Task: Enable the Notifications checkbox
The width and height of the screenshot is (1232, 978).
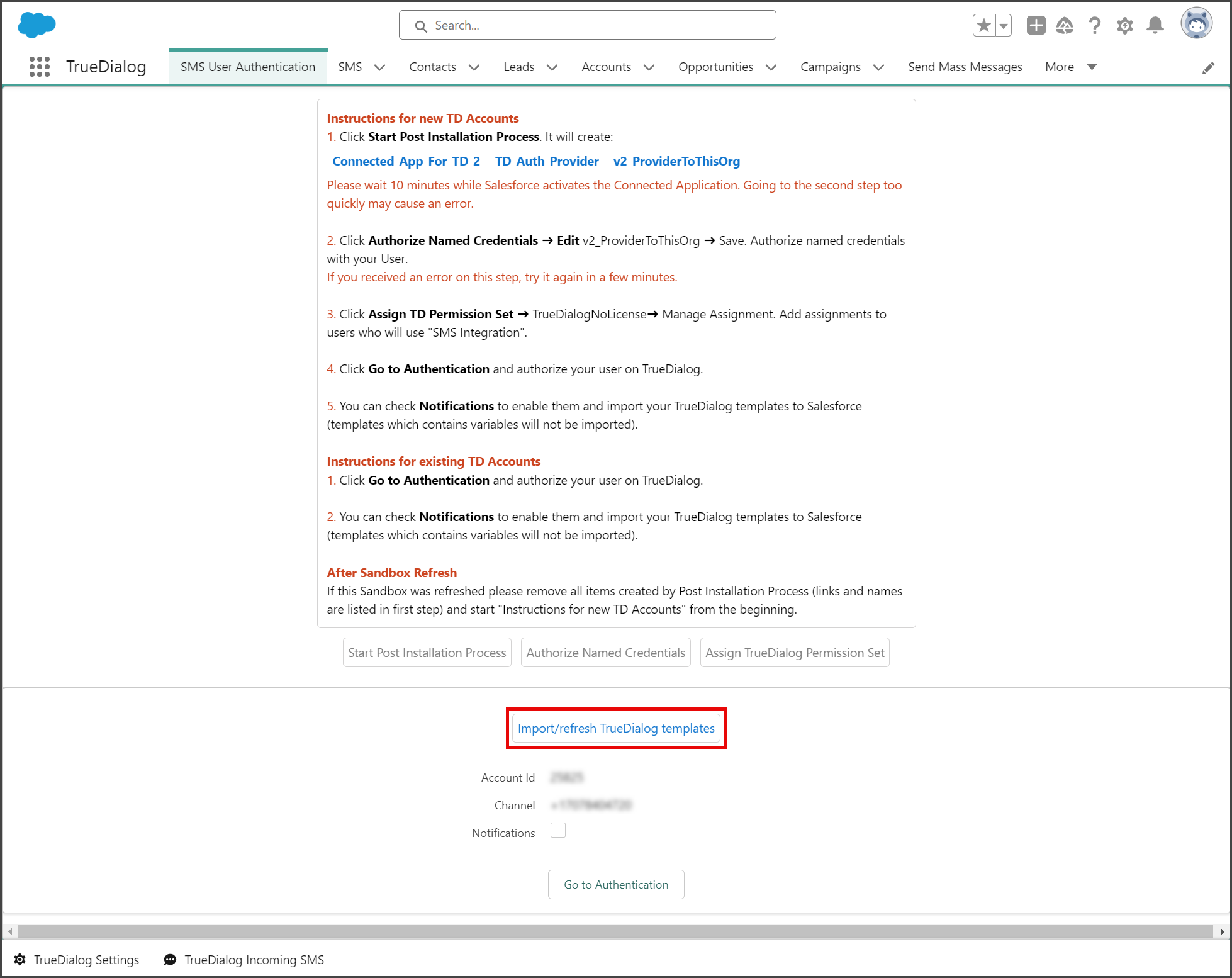Action: (x=558, y=831)
